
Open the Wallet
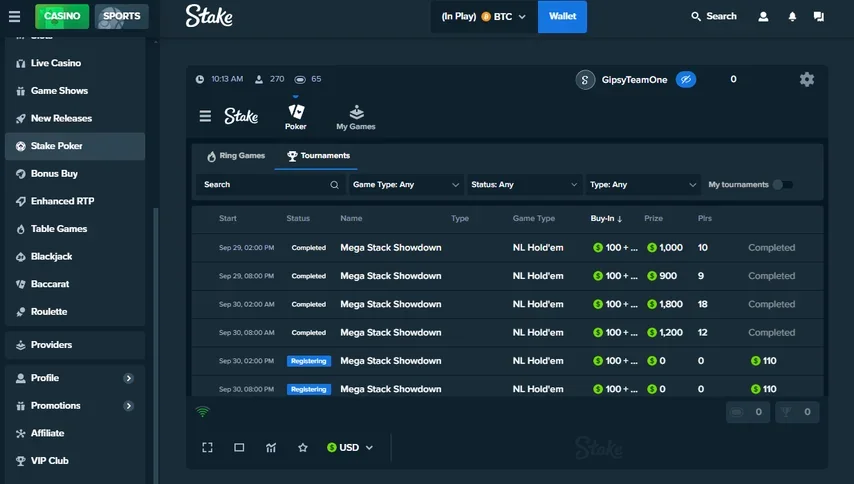562,17
